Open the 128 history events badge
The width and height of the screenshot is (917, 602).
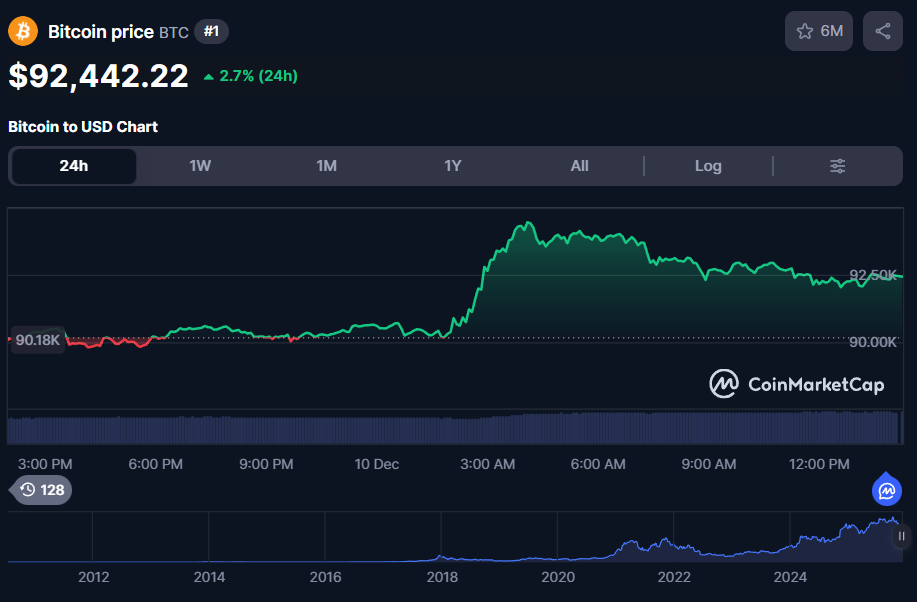tap(42, 490)
